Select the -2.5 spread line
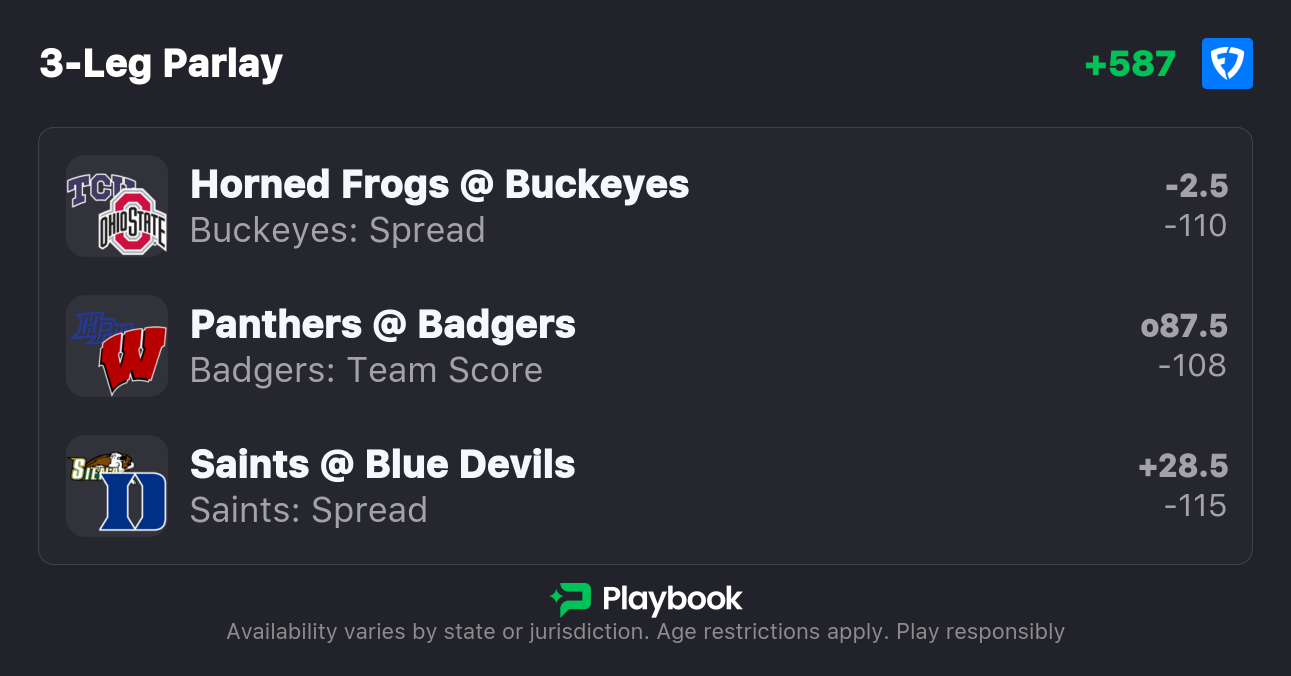1291x676 pixels. [1196, 186]
